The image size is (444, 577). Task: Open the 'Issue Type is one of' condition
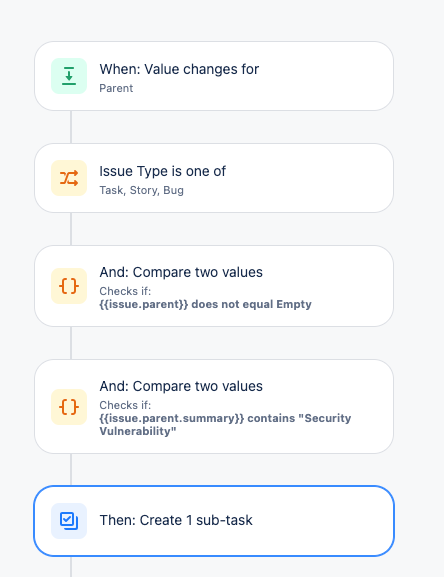click(214, 178)
